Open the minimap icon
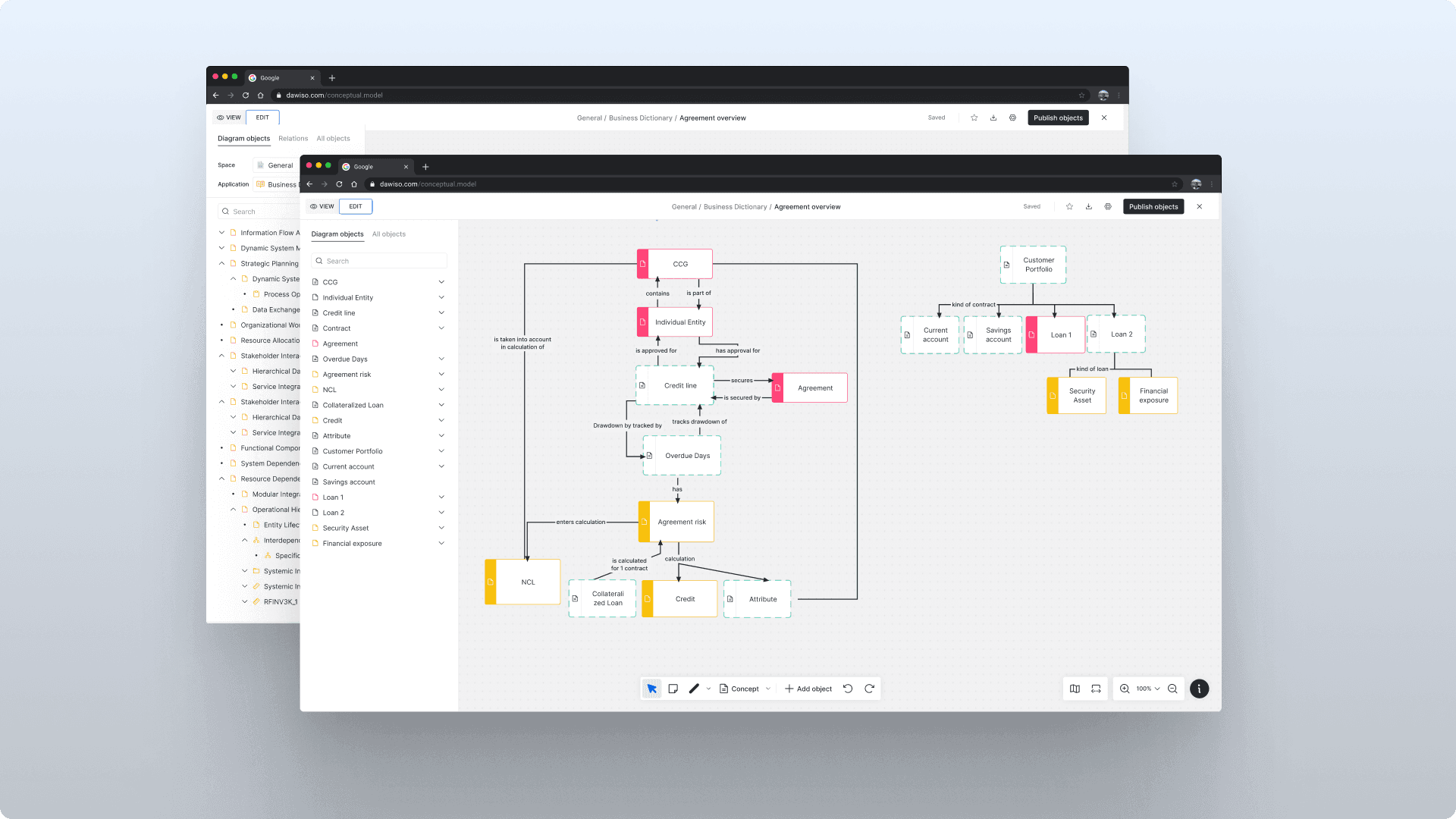 click(x=1075, y=689)
